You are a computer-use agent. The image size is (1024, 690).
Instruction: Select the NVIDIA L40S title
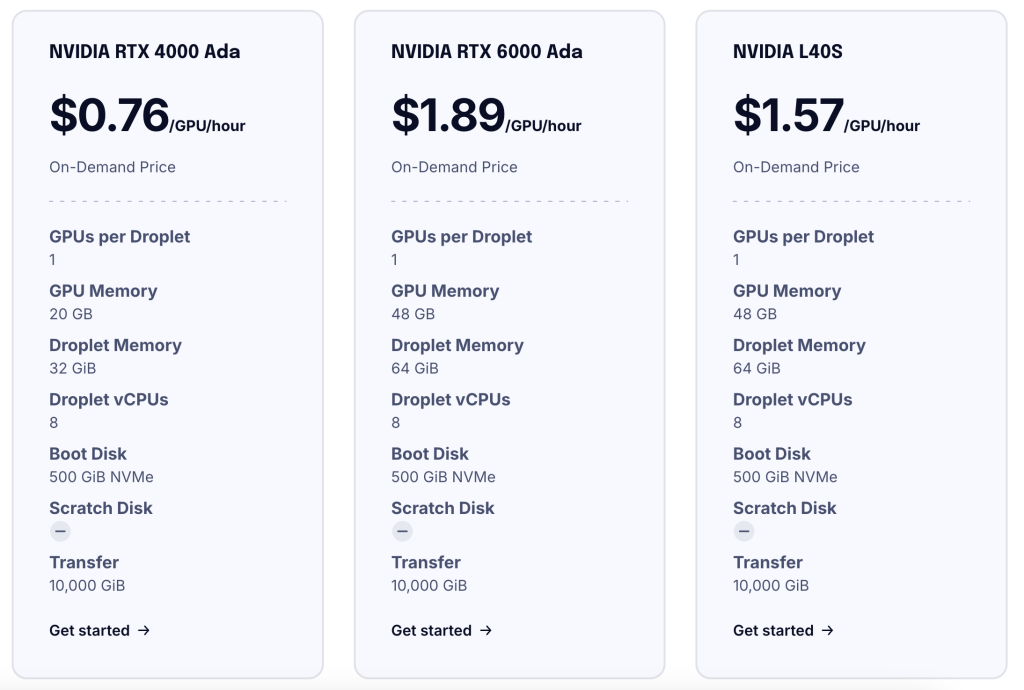pos(788,52)
